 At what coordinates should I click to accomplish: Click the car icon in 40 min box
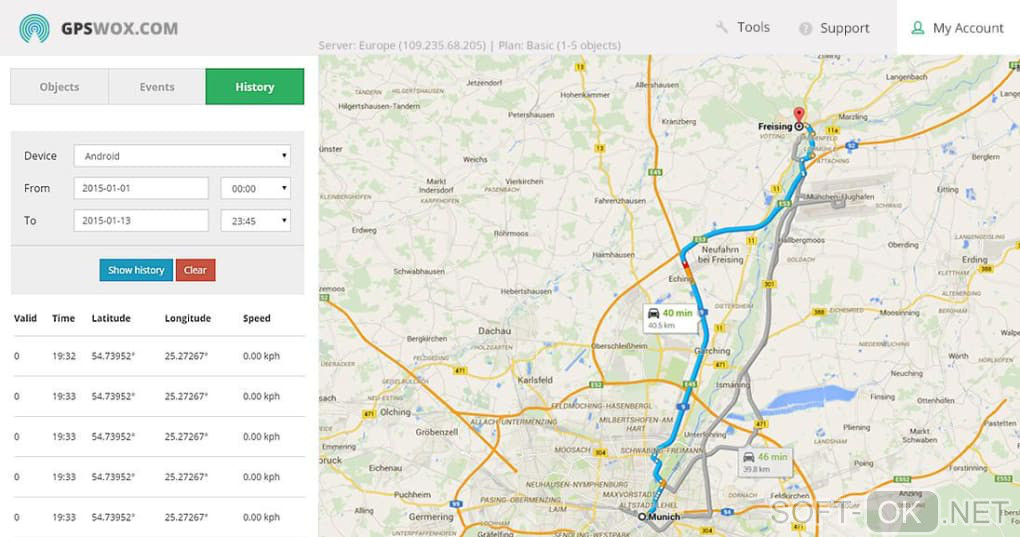(x=654, y=313)
